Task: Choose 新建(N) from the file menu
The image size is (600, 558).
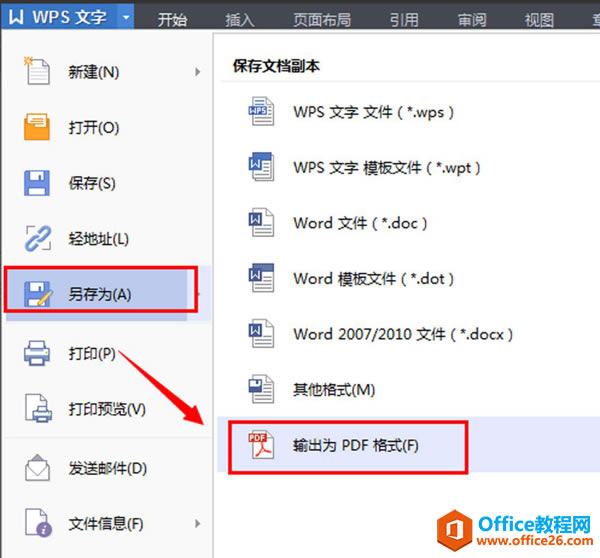Action: [107, 72]
